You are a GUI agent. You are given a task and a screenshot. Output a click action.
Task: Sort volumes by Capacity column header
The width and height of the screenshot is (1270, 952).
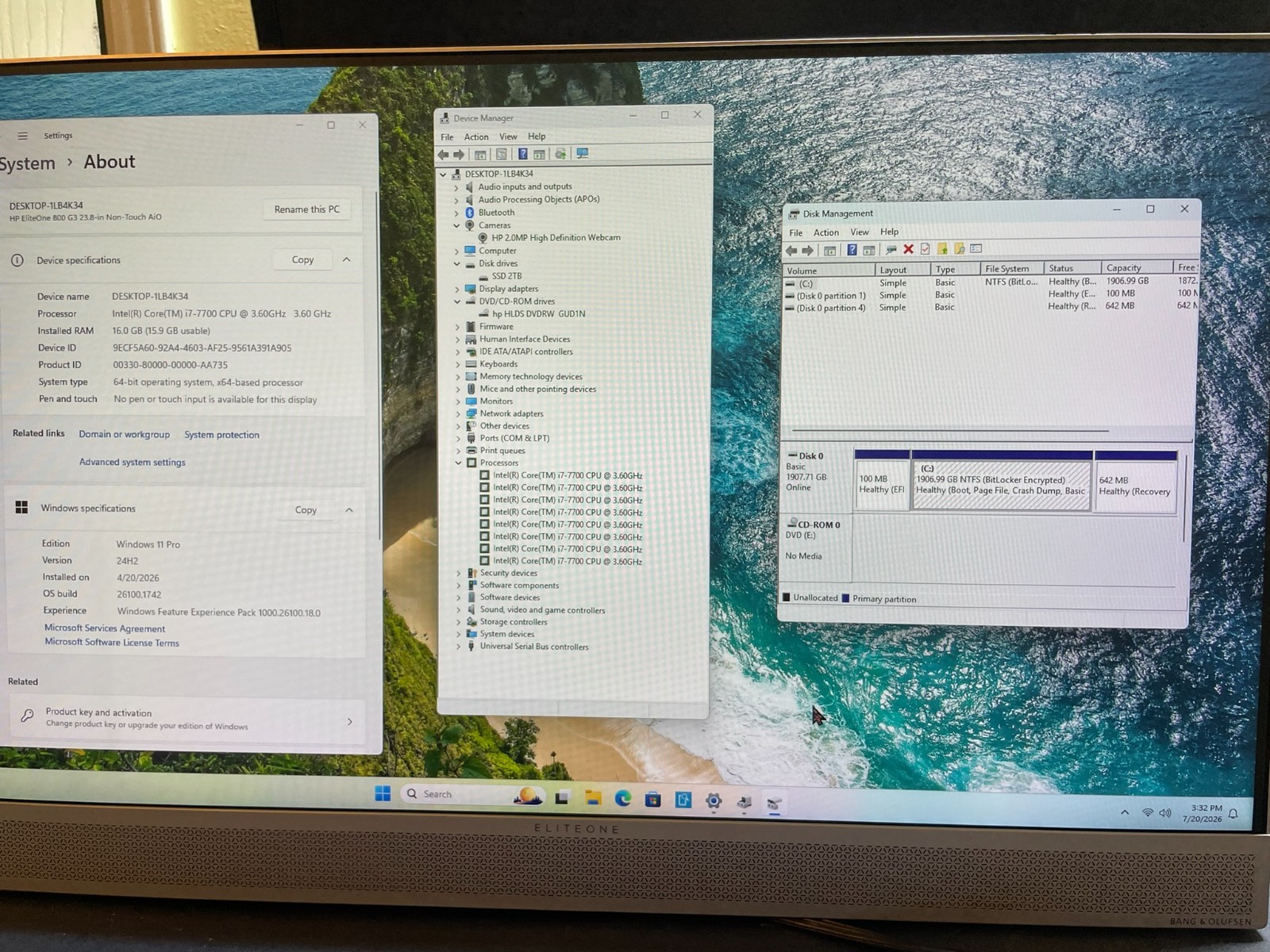(1137, 268)
